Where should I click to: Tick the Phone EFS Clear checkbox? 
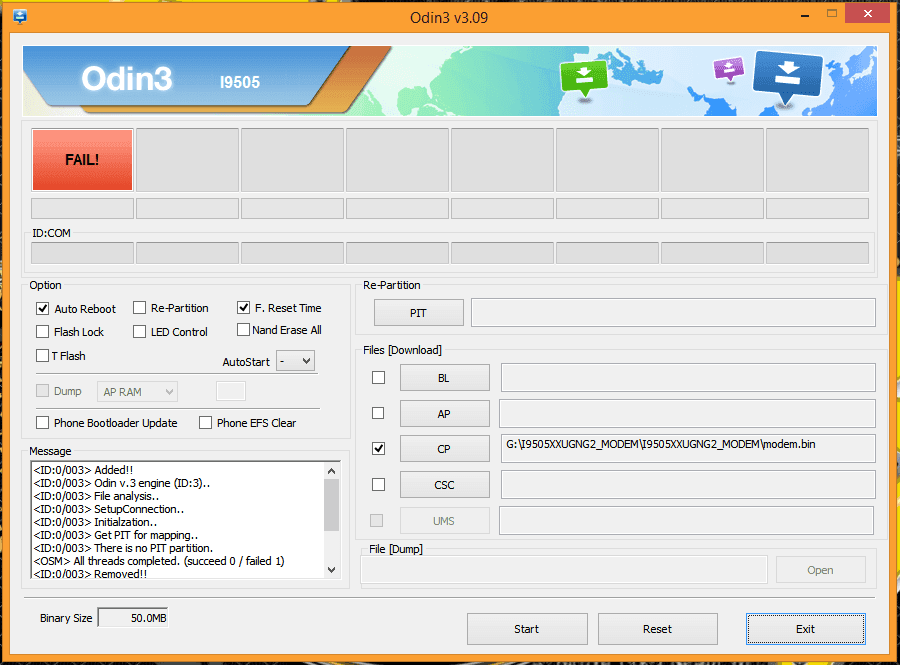click(205, 423)
